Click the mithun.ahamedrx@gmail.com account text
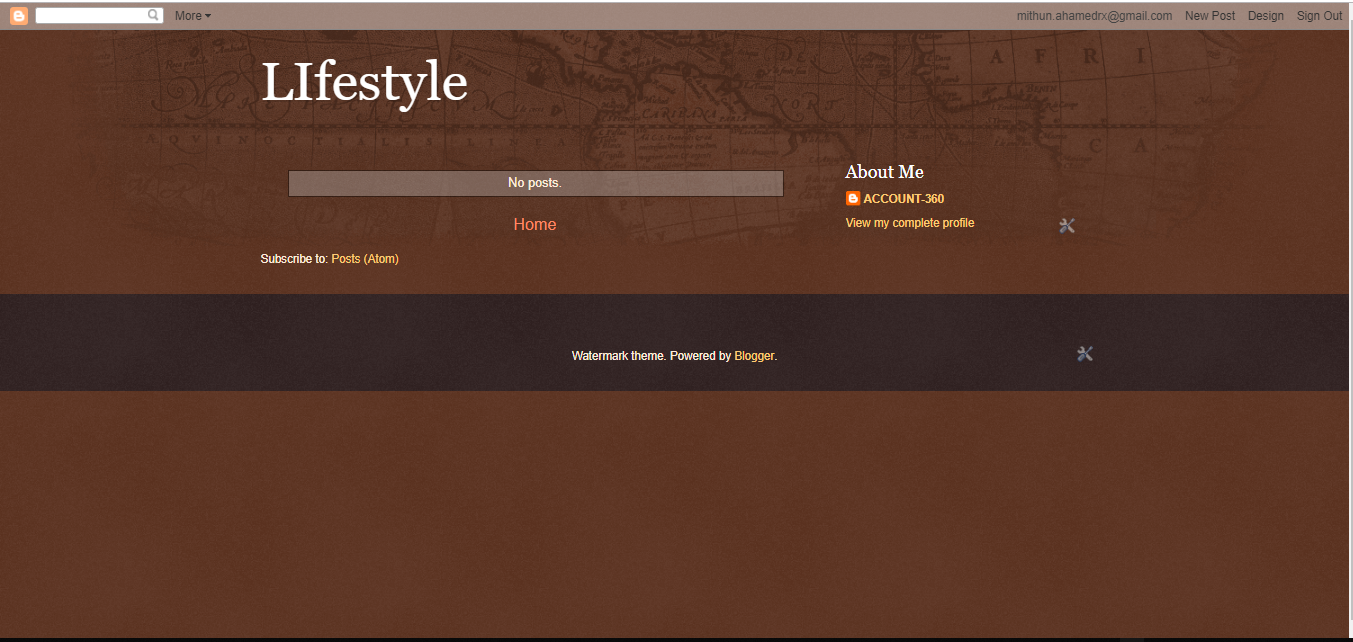Viewport: 1353px width, 642px height. 1094,15
